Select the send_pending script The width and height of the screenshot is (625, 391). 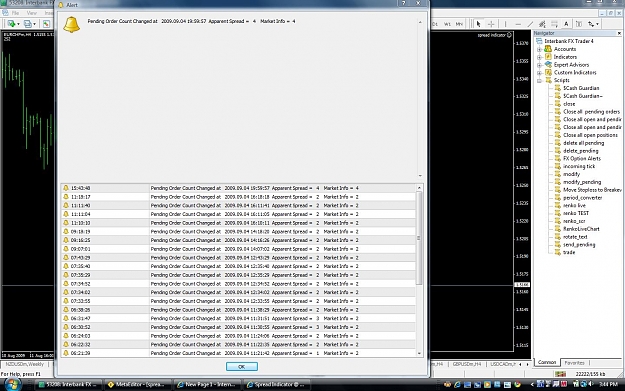click(579, 244)
